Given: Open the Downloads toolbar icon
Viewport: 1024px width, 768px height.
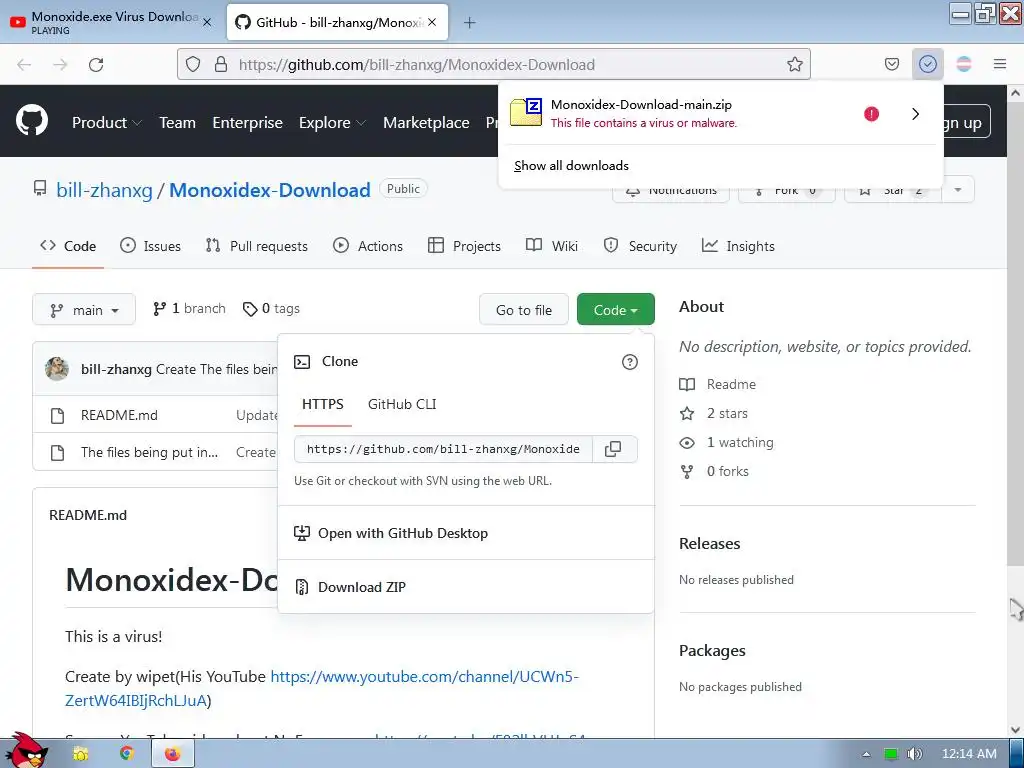Looking at the screenshot, I should (x=927, y=64).
